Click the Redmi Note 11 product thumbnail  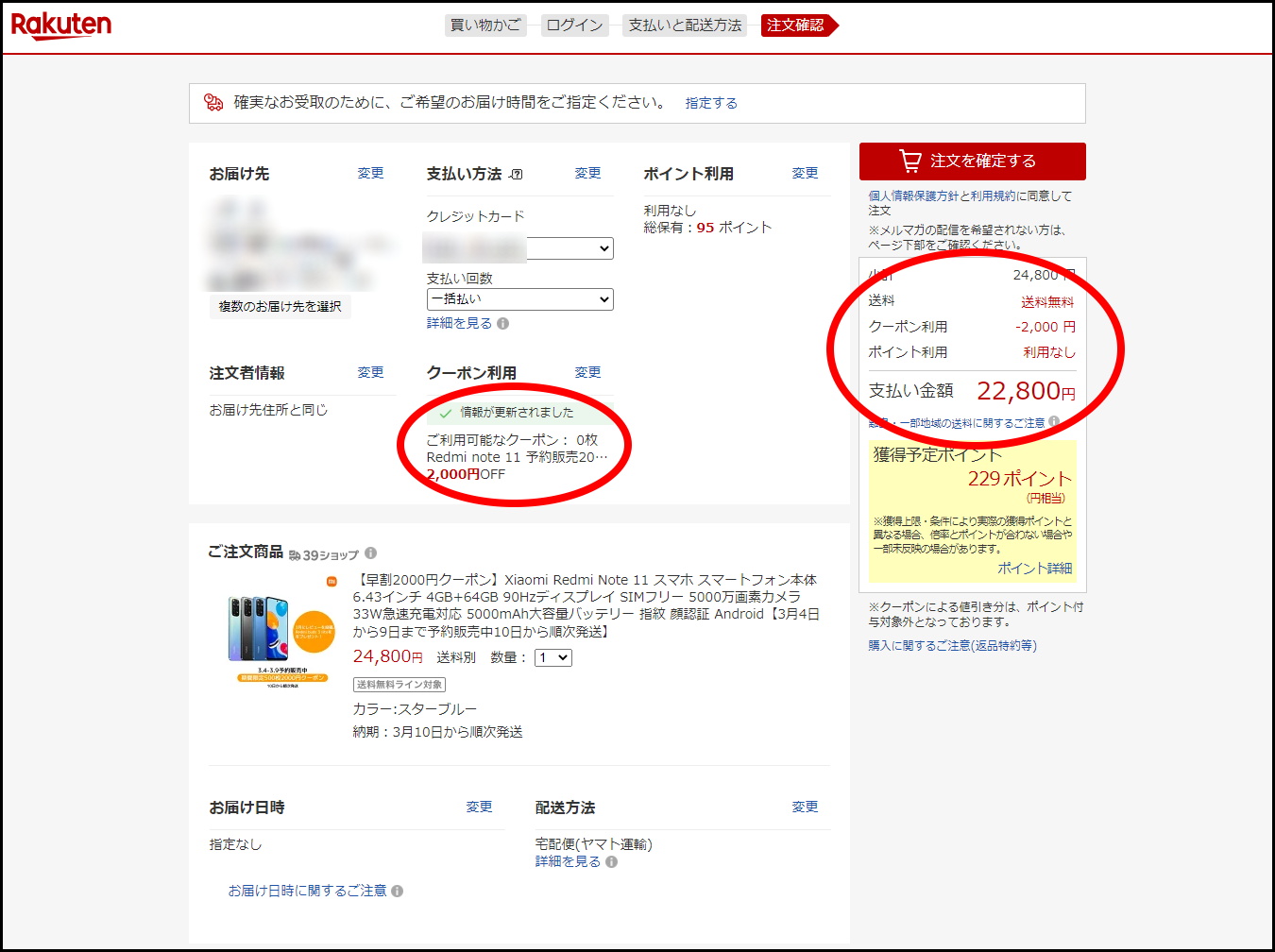point(280,635)
